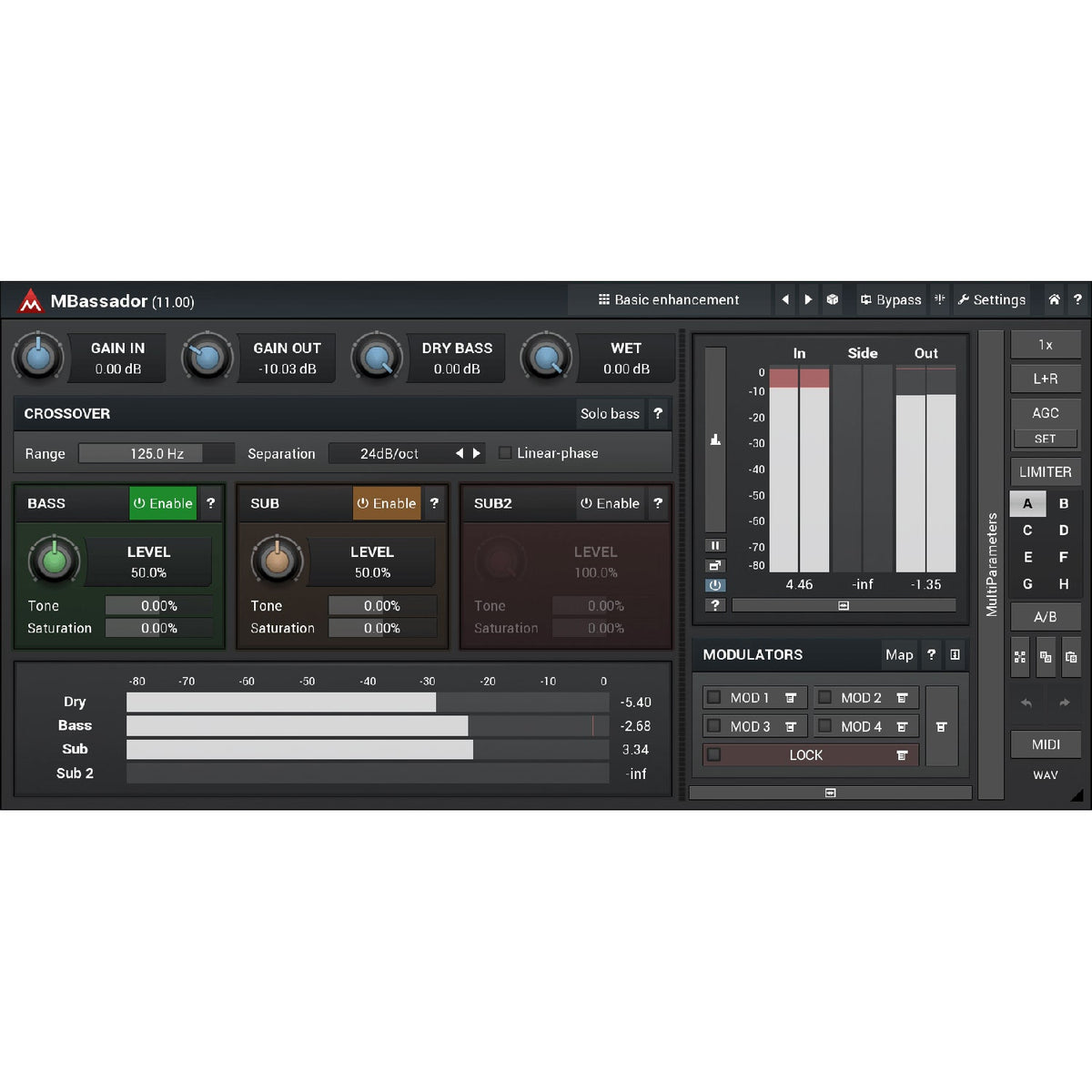Click the Solo bass button
The image size is (1092, 1092).
610,413
